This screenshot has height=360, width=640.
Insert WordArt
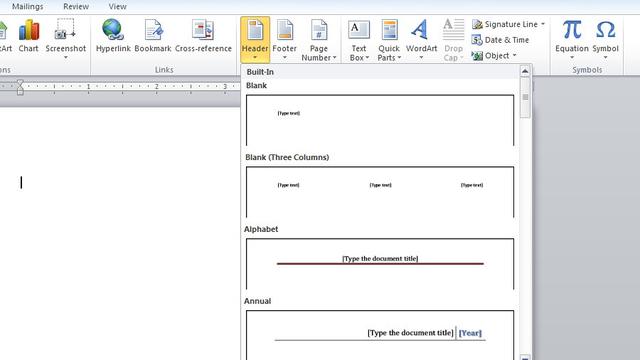421,39
